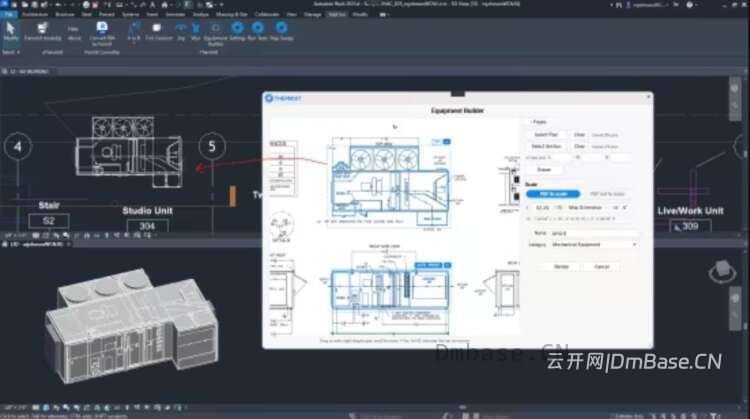Click the Revit logo application button
750x419 pixels.
[3, 4]
